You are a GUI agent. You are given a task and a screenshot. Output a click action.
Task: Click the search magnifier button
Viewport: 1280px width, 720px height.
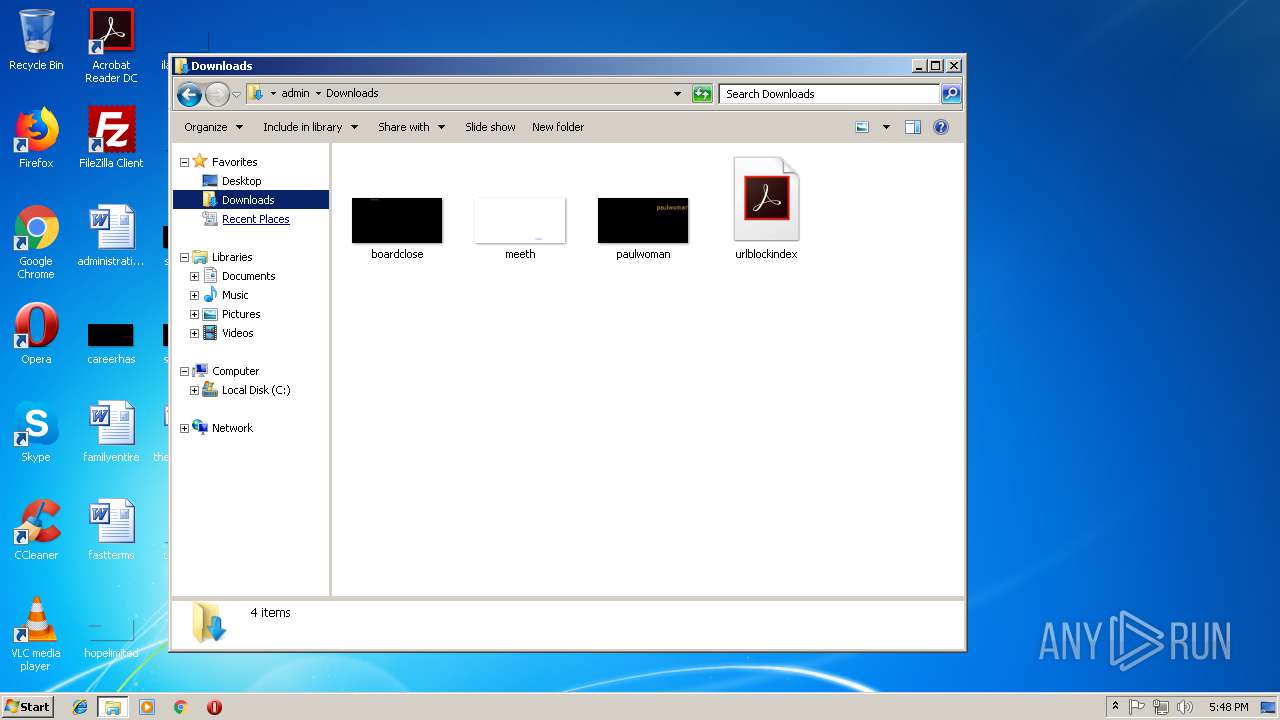click(951, 94)
